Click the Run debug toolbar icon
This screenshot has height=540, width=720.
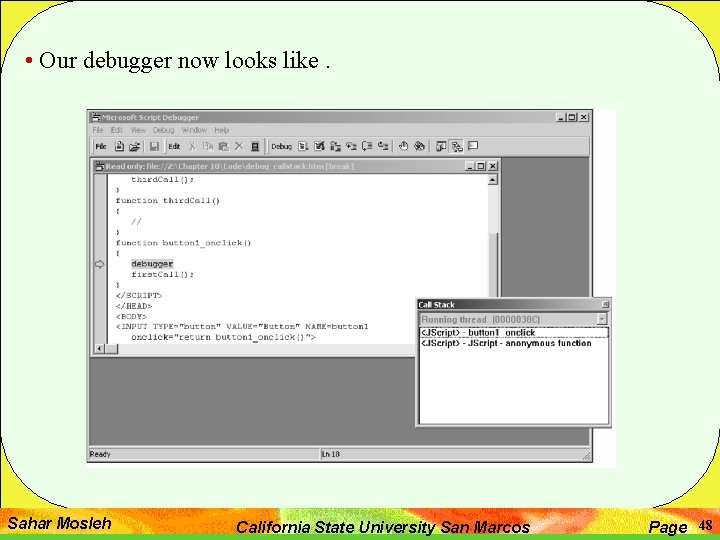(x=303, y=146)
